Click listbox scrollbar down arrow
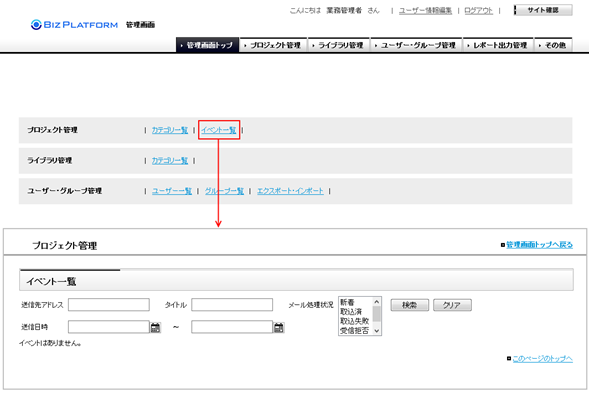Screen dimensions: 589x398 pyautogui.click(x=377, y=331)
